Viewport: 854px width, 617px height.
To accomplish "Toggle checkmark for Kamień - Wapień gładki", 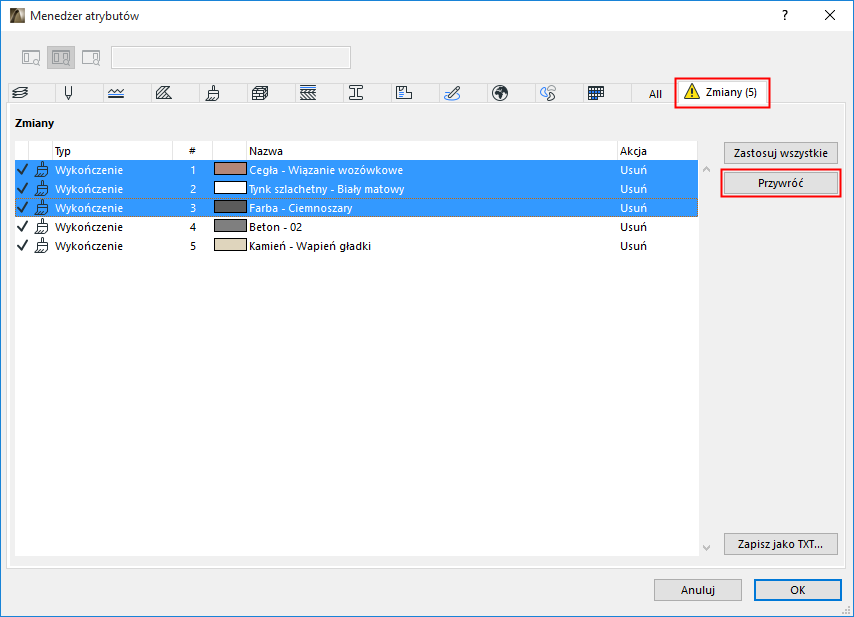I will tap(22, 246).
